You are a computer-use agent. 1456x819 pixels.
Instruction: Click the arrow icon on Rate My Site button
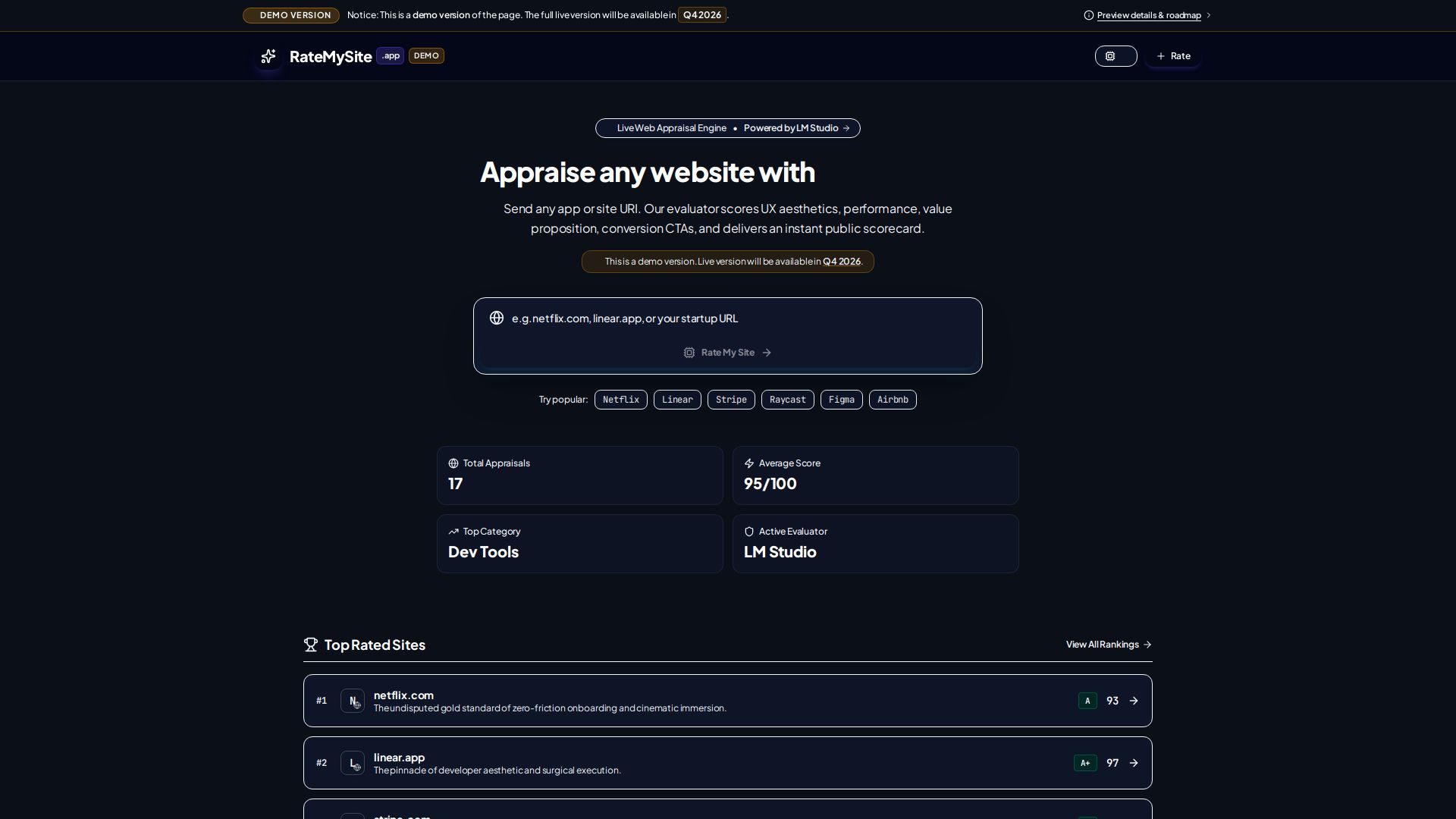click(767, 353)
